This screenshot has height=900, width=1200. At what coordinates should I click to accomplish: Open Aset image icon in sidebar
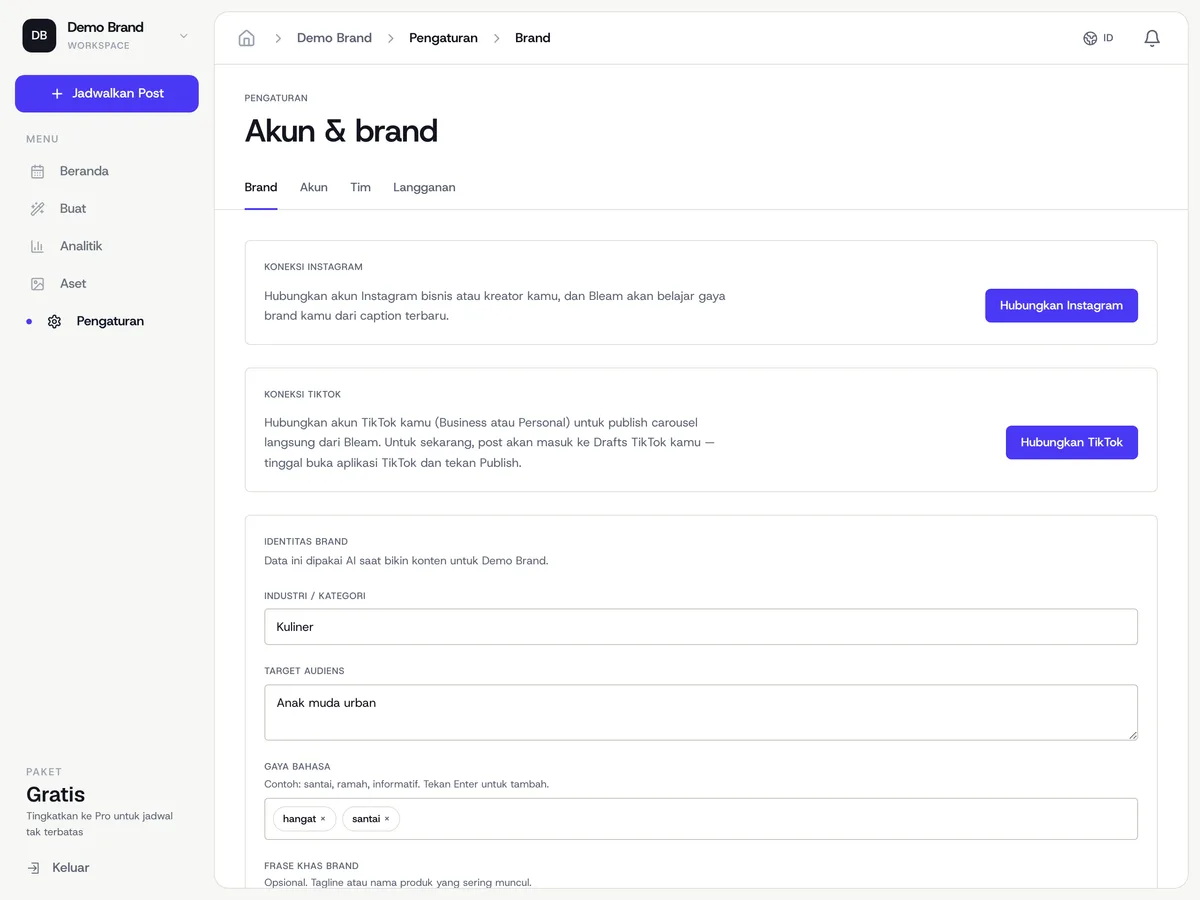(x=37, y=284)
